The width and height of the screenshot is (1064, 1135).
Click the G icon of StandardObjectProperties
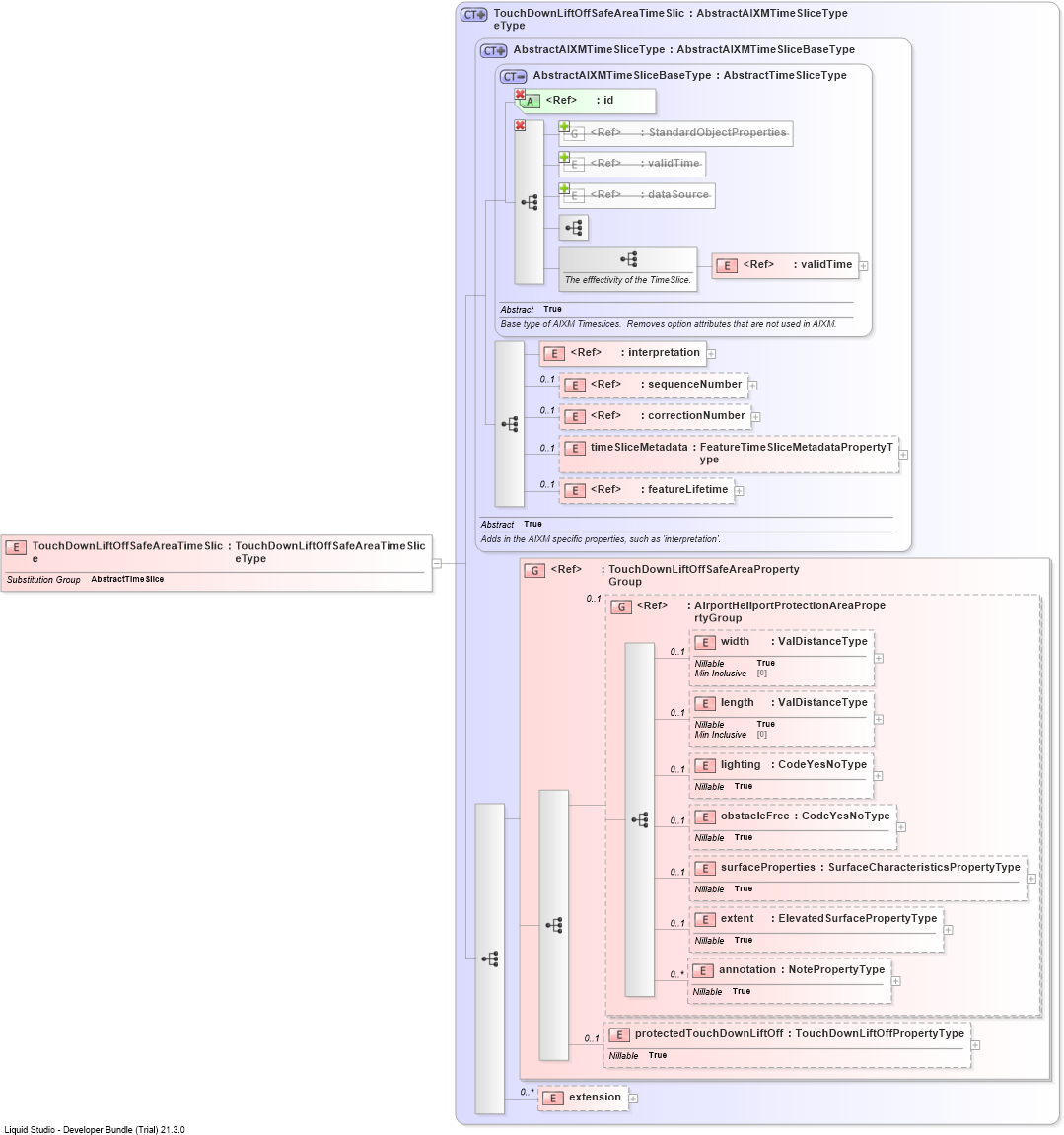pyautogui.click(x=575, y=133)
